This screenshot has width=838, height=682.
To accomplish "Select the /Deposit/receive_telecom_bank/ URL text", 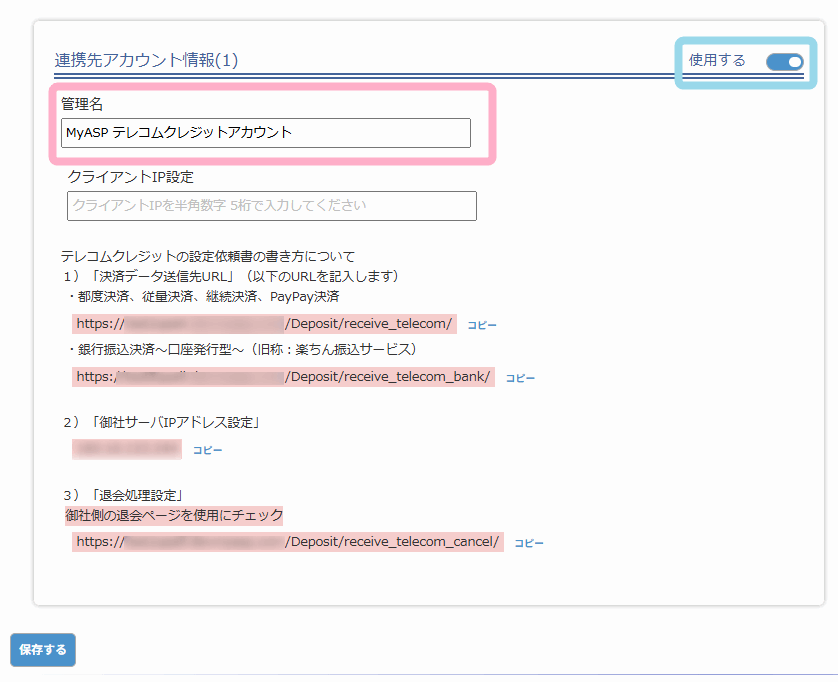I will [283, 377].
